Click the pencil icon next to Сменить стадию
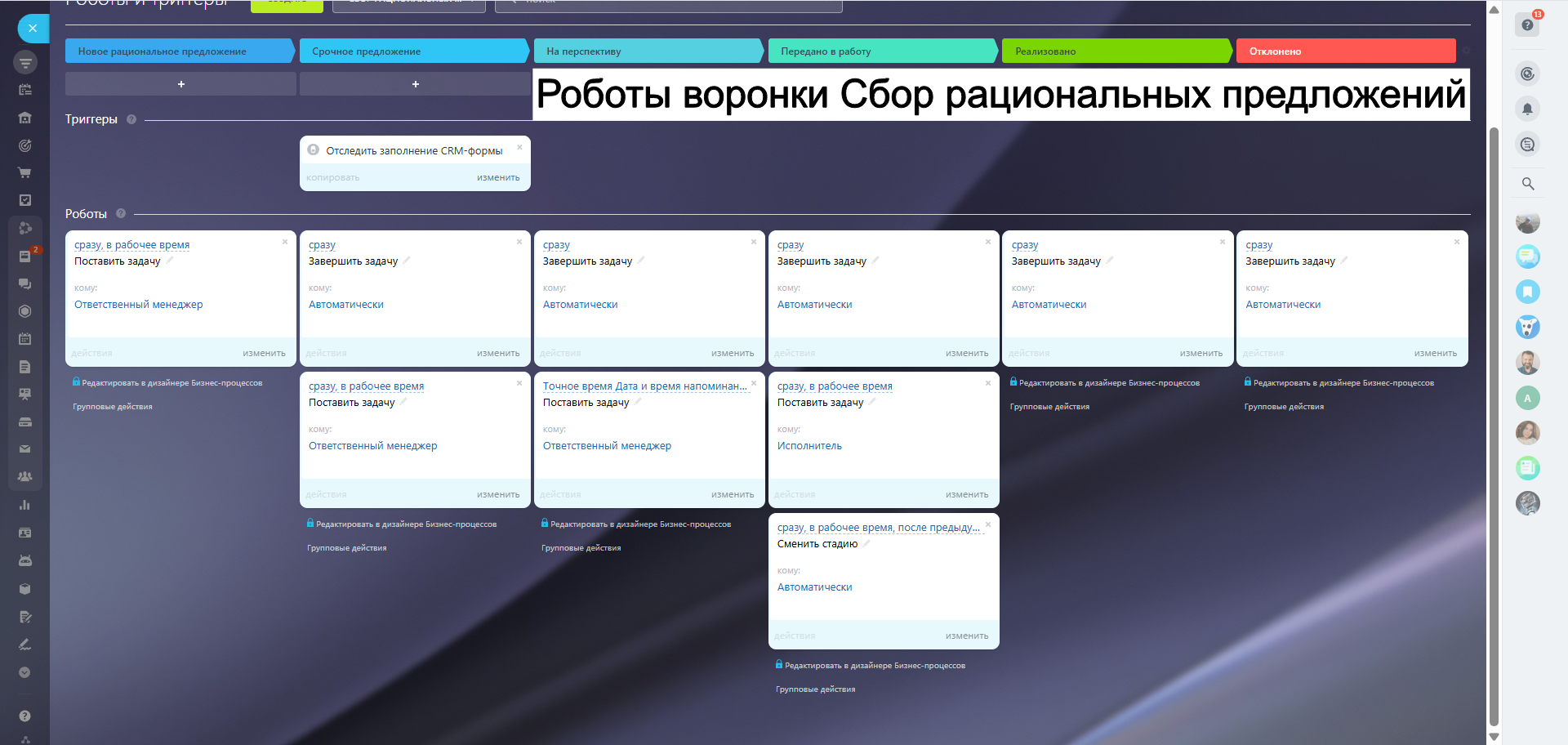Viewport: 1568px width, 745px height. pyautogui.click(x=866, y=543)
